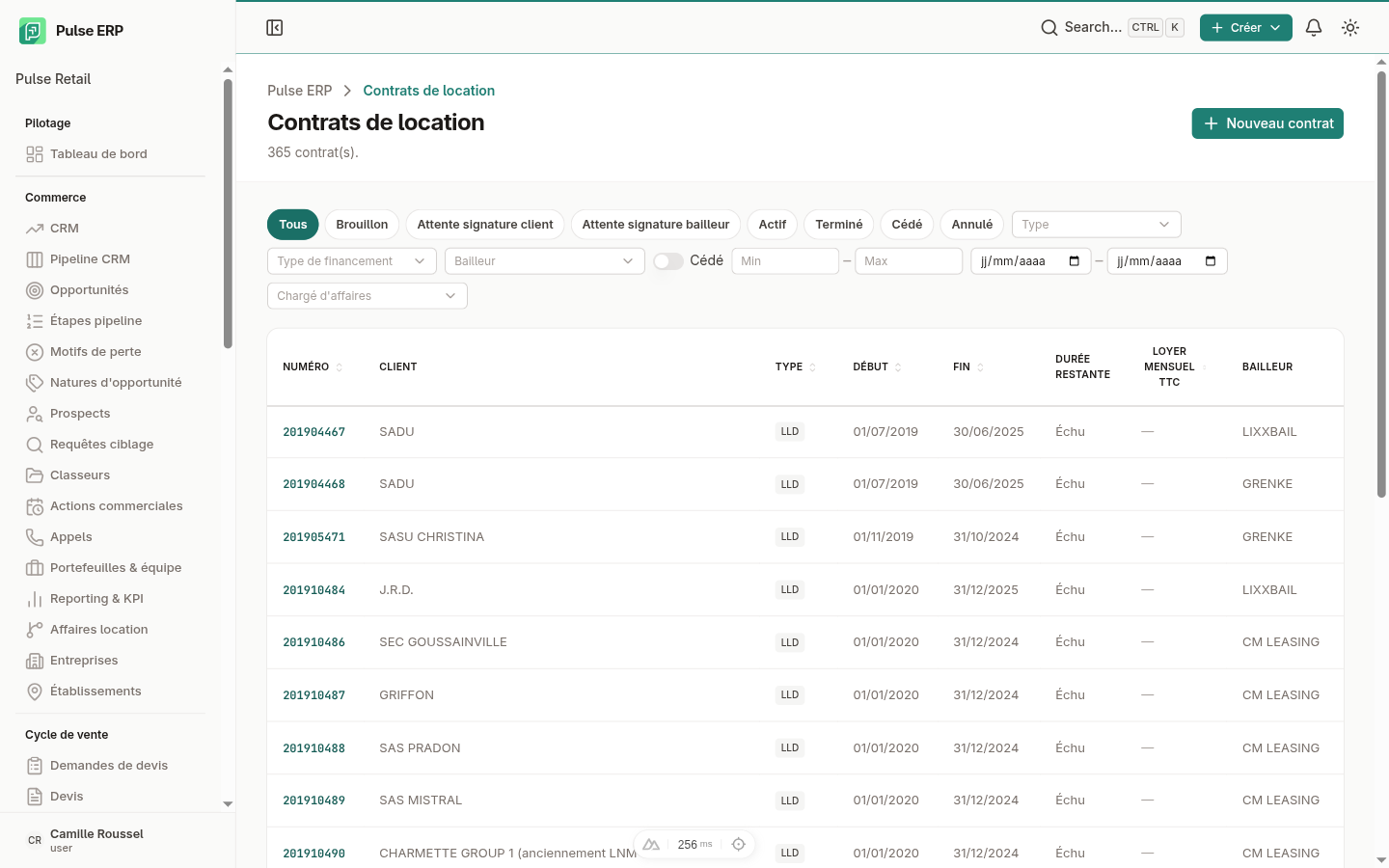
Task: Open contract 201905471 link
Action: pyautogui.click(x=313, y=537)
